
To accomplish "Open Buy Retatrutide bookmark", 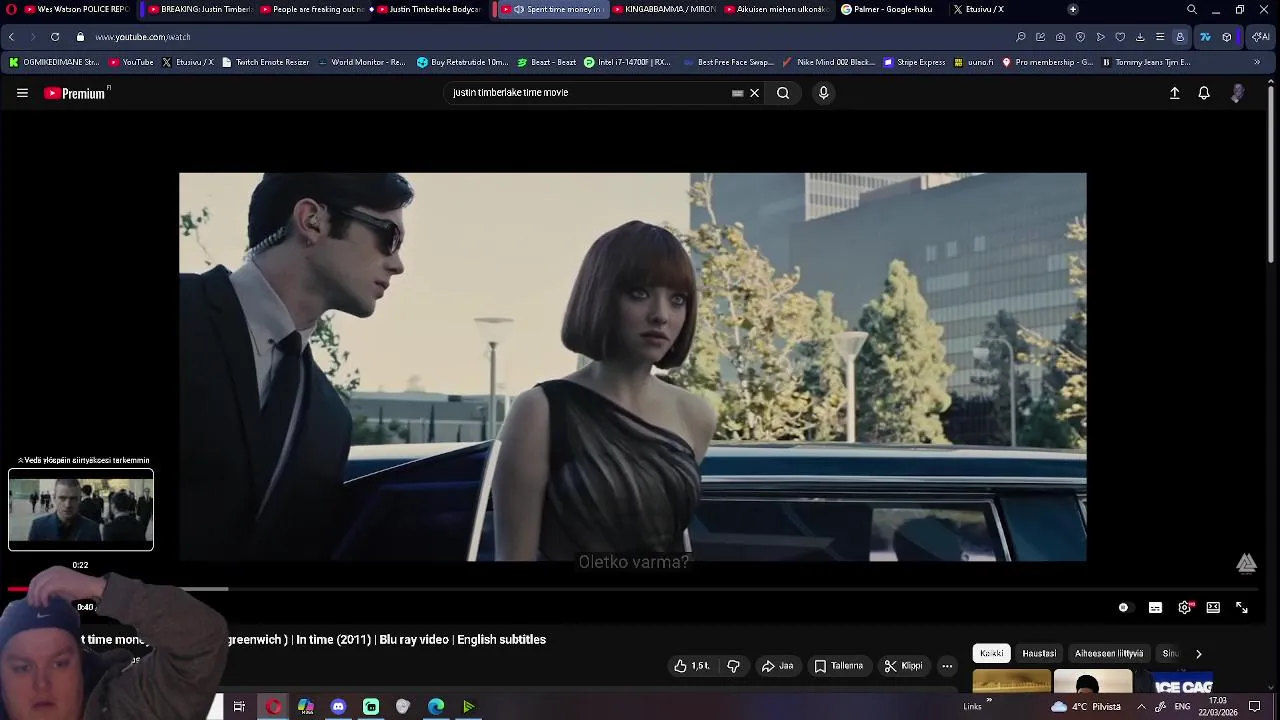I will point(463,62).
